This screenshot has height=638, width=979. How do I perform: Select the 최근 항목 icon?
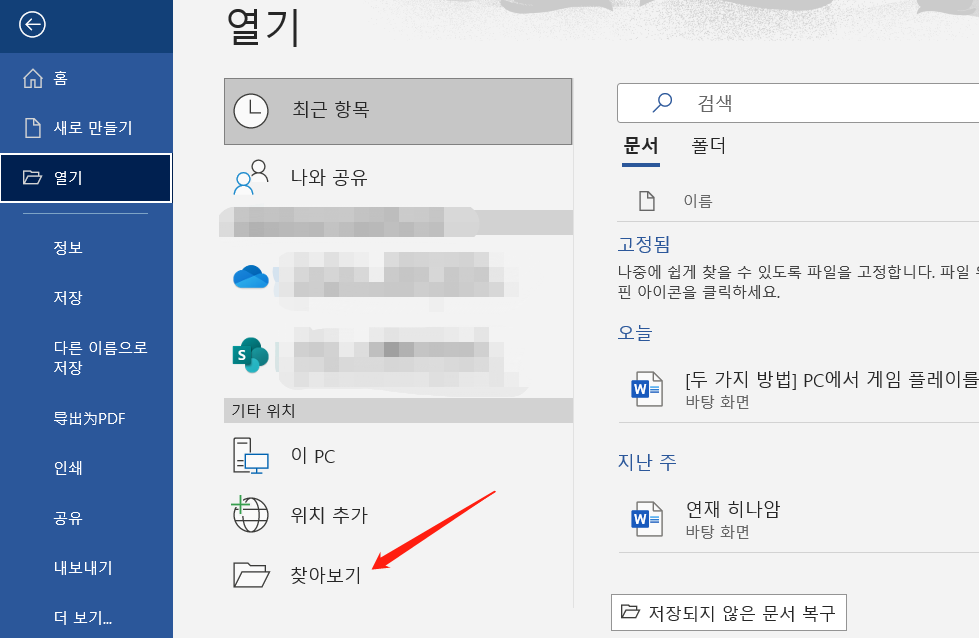pos(253,111)
